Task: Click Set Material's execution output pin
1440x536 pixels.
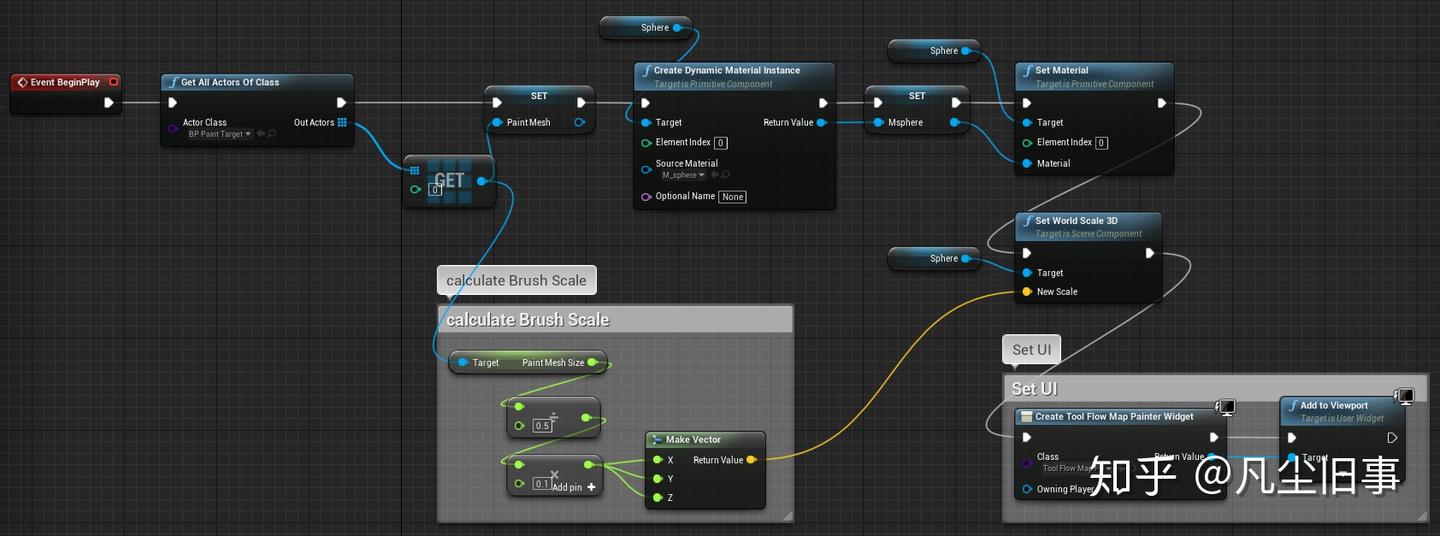Action: coord(1161,102)
